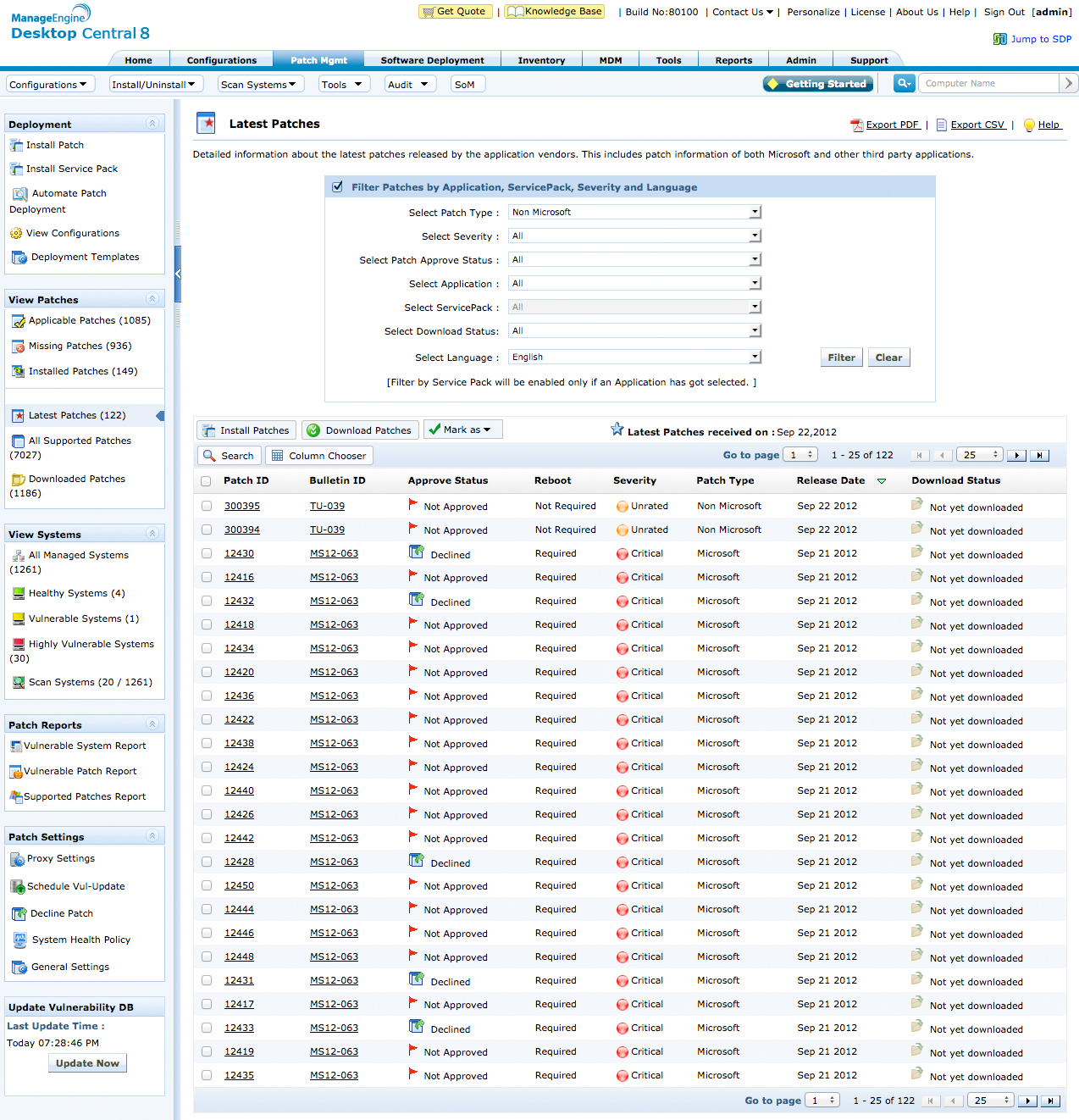Click the Update Now button
Image resolution: width=1079 pixels, height=1120 pixels.
87,1063
